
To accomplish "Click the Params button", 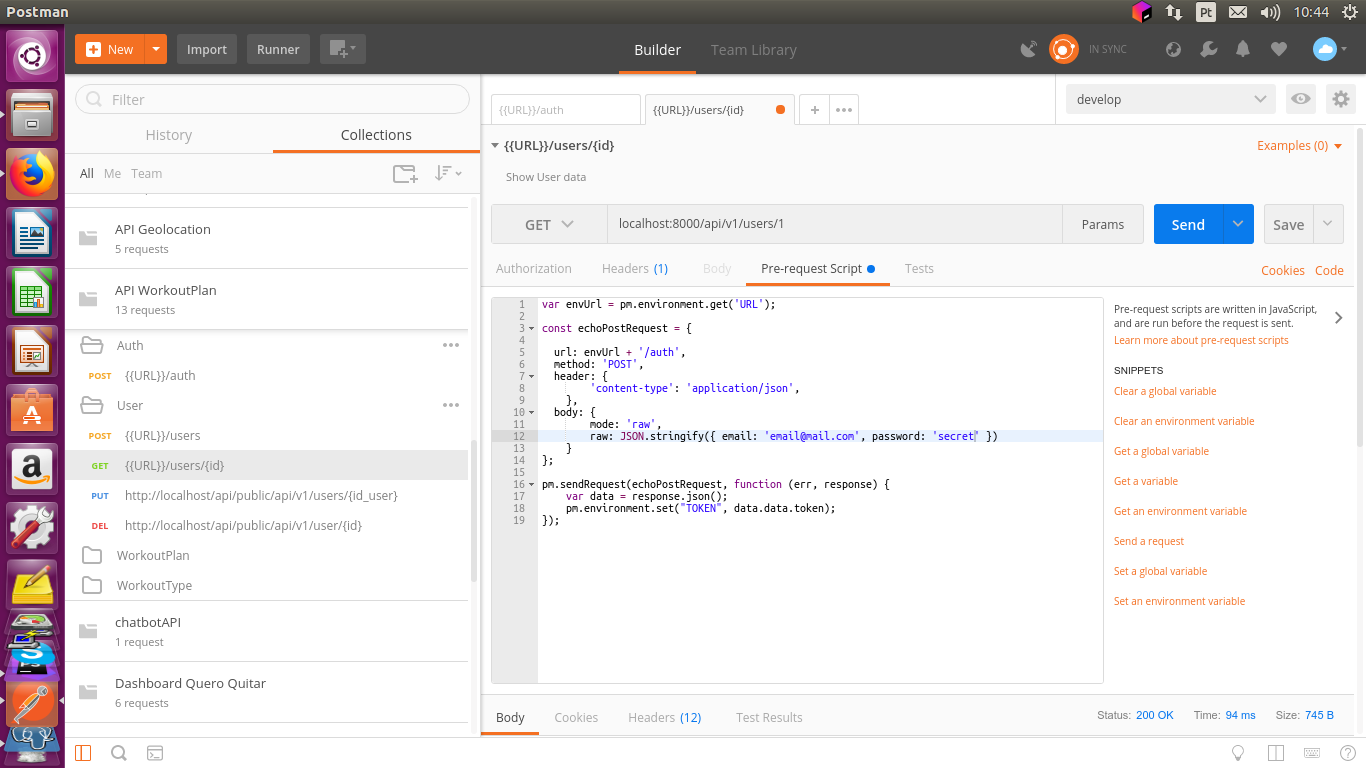I will (x=1103, y=224).
